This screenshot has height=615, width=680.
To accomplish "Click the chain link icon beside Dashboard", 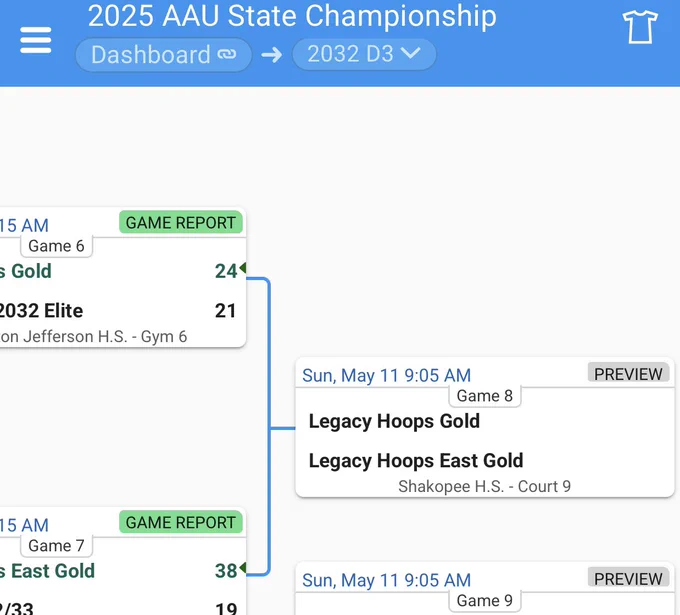I will click(x=227, y=54).
